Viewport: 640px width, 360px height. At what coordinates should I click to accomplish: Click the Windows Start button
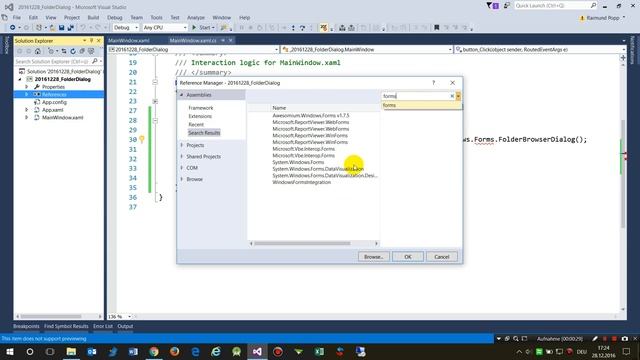(x=9, y=351)
